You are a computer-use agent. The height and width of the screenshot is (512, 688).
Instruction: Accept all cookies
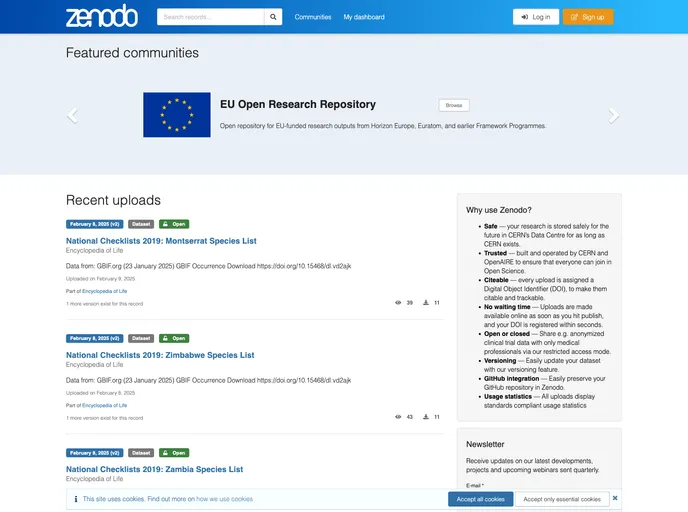[x=480, y=499]
